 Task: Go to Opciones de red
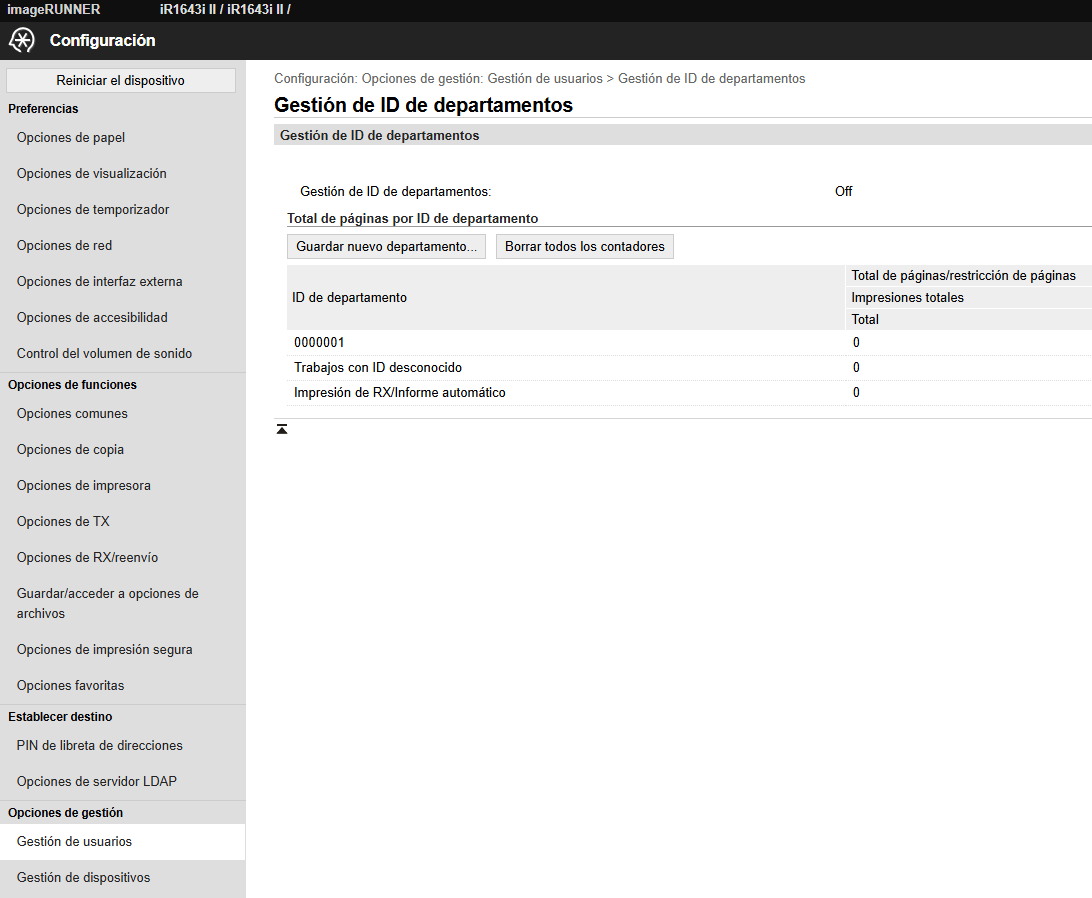pyautogui.click(x=65, y=245)
